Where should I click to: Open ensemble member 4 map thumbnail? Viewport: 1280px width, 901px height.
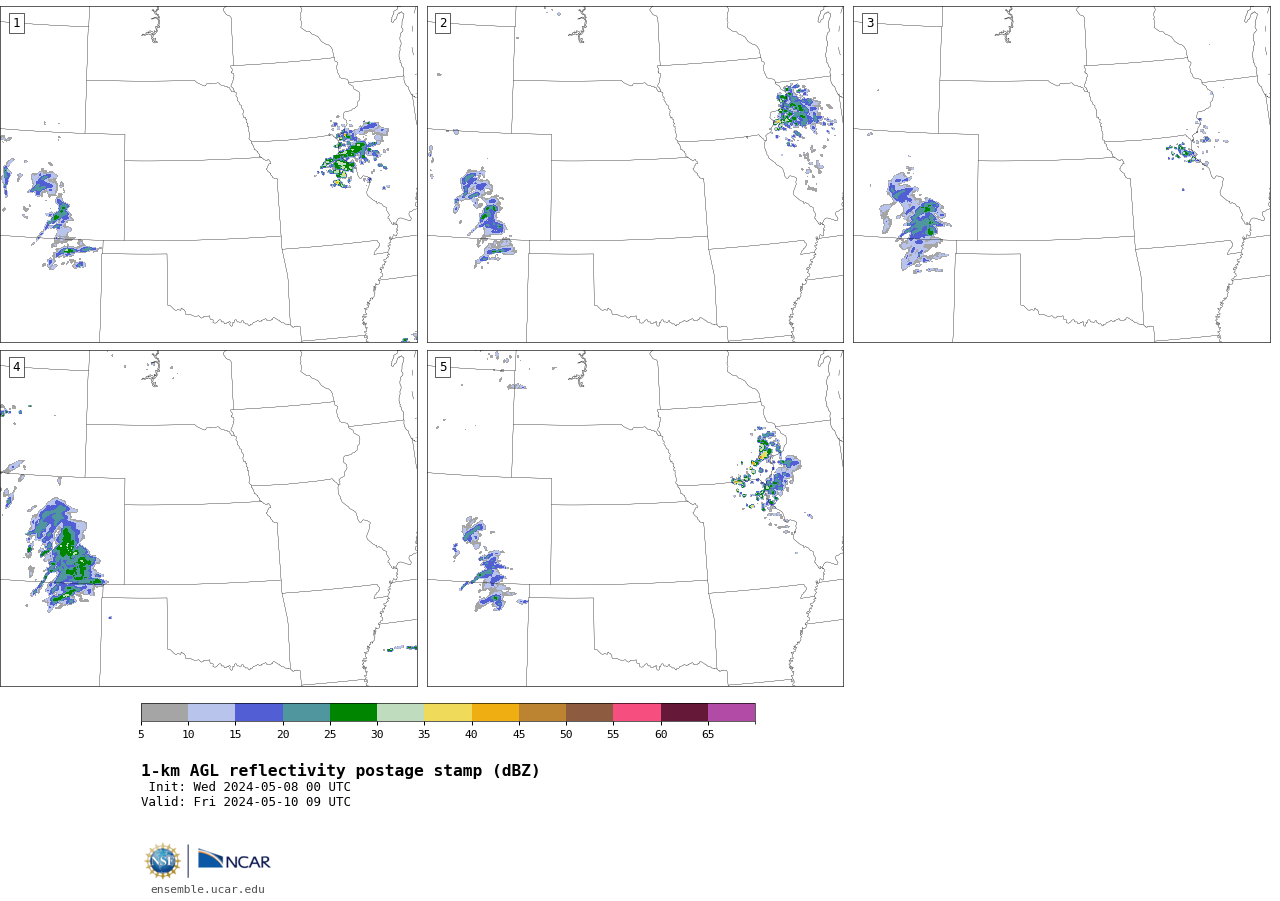point(208,518)
